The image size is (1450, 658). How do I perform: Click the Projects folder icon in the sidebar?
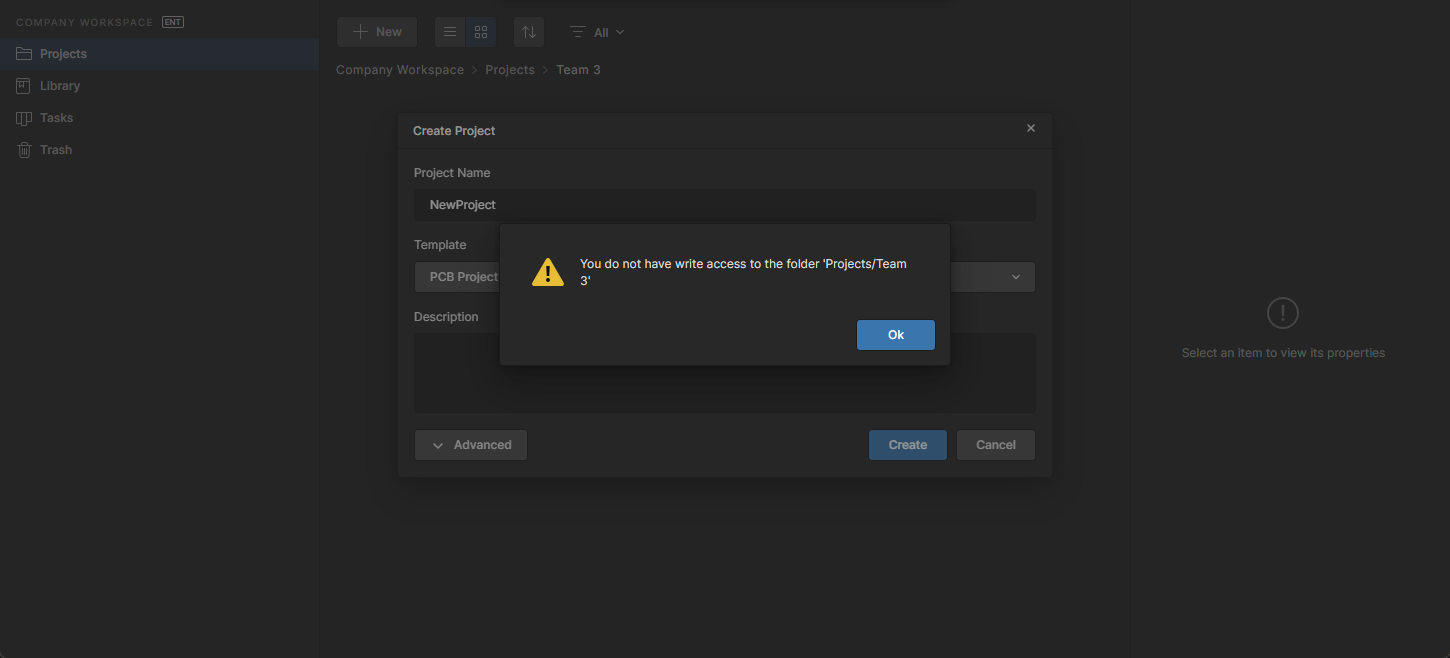[x=24, y=54]
